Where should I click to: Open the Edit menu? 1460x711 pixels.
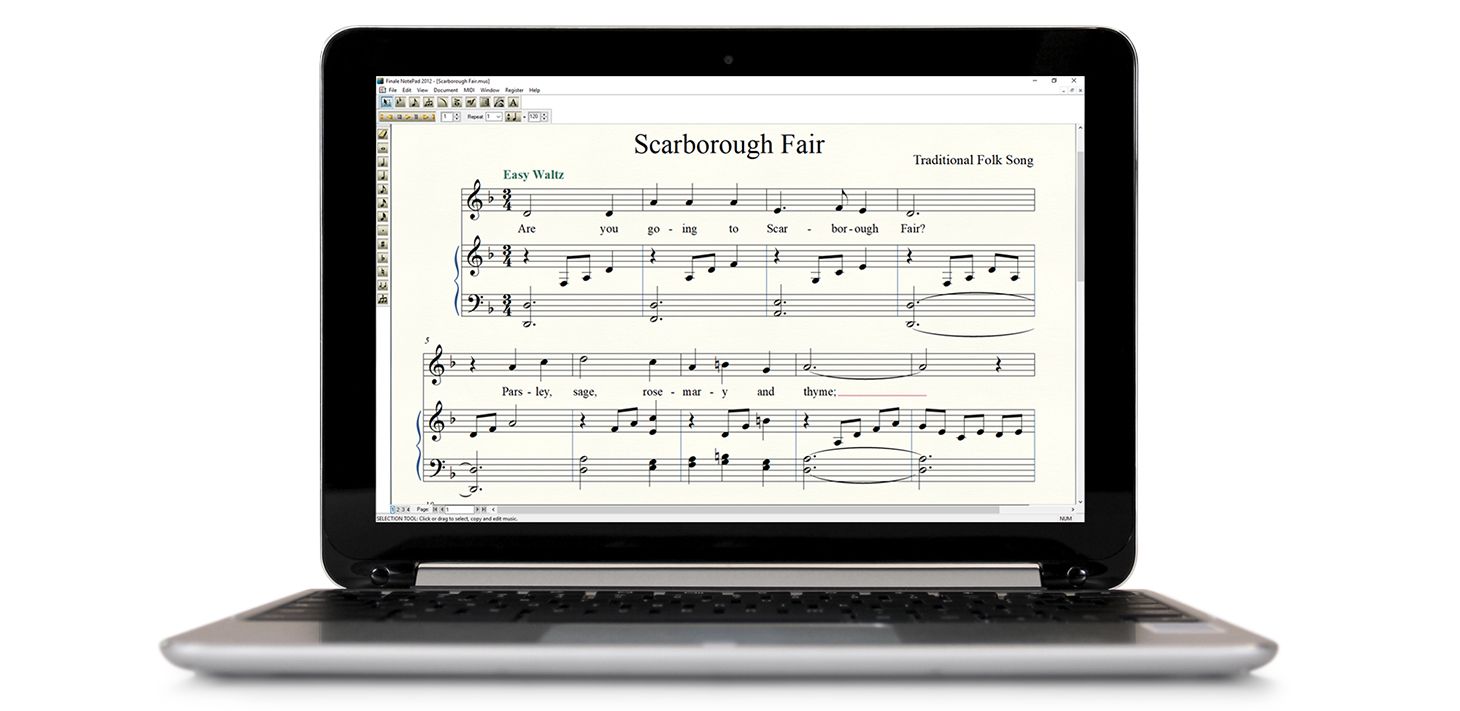[x=407, y=90]
